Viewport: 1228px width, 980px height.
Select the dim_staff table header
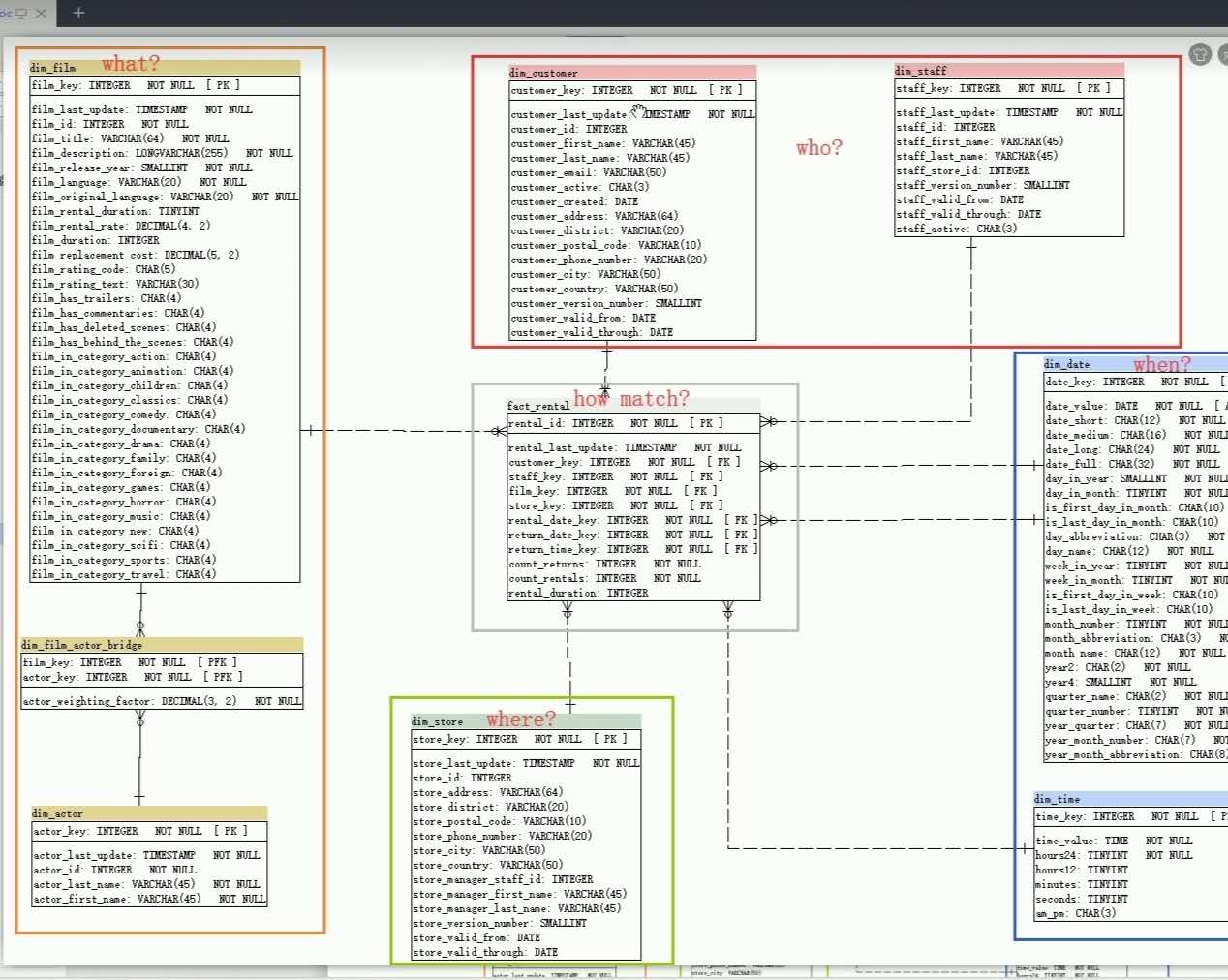pyautogui.click(x=1009, y=71)
